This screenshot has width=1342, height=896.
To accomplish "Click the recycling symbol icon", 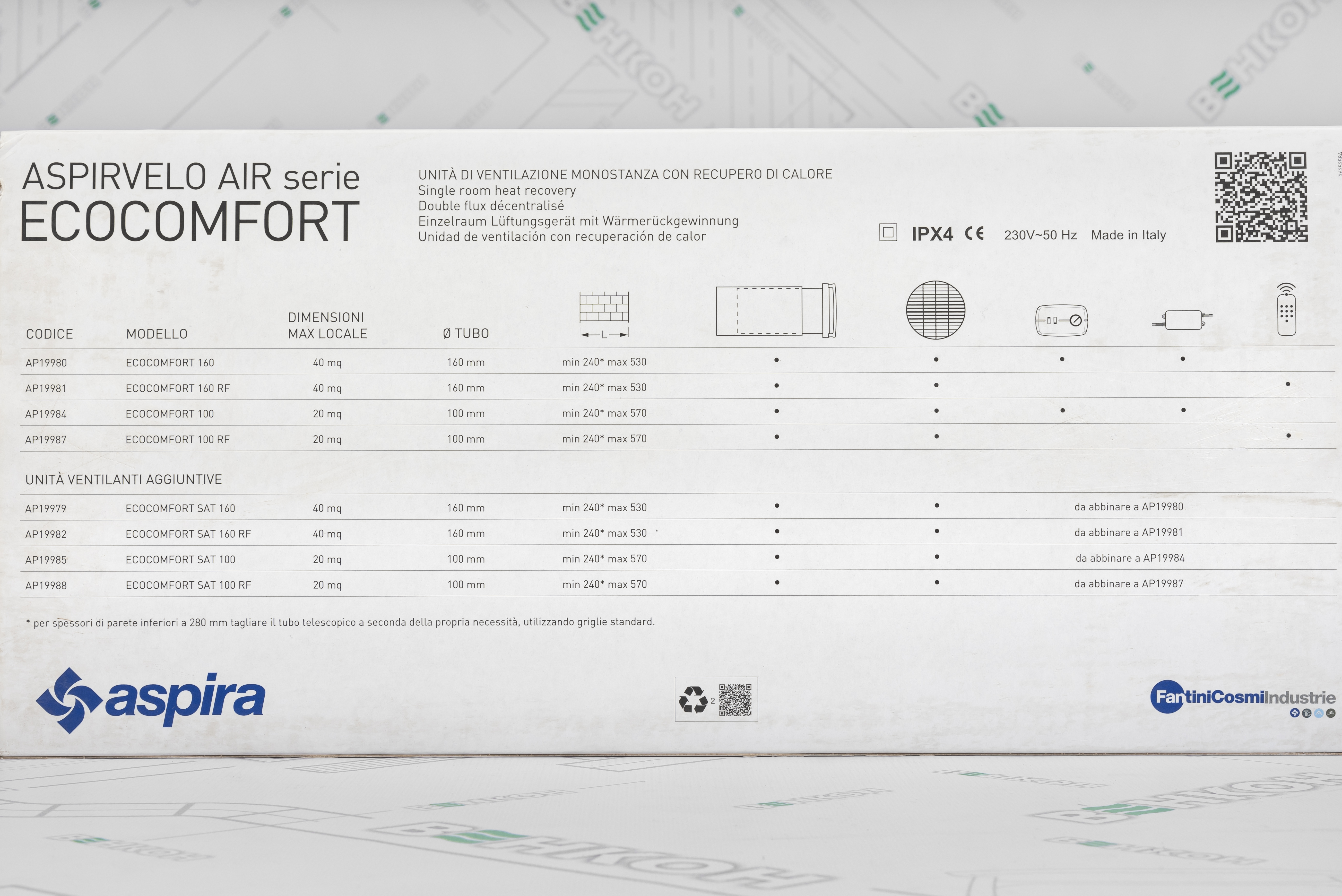I will pyautogui.click(x=693, y=700).
